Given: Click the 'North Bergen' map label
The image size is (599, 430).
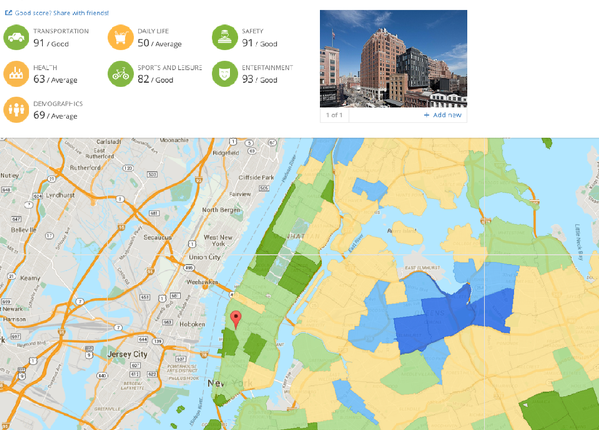Looking at the screenshot, I should click(221, 210).
